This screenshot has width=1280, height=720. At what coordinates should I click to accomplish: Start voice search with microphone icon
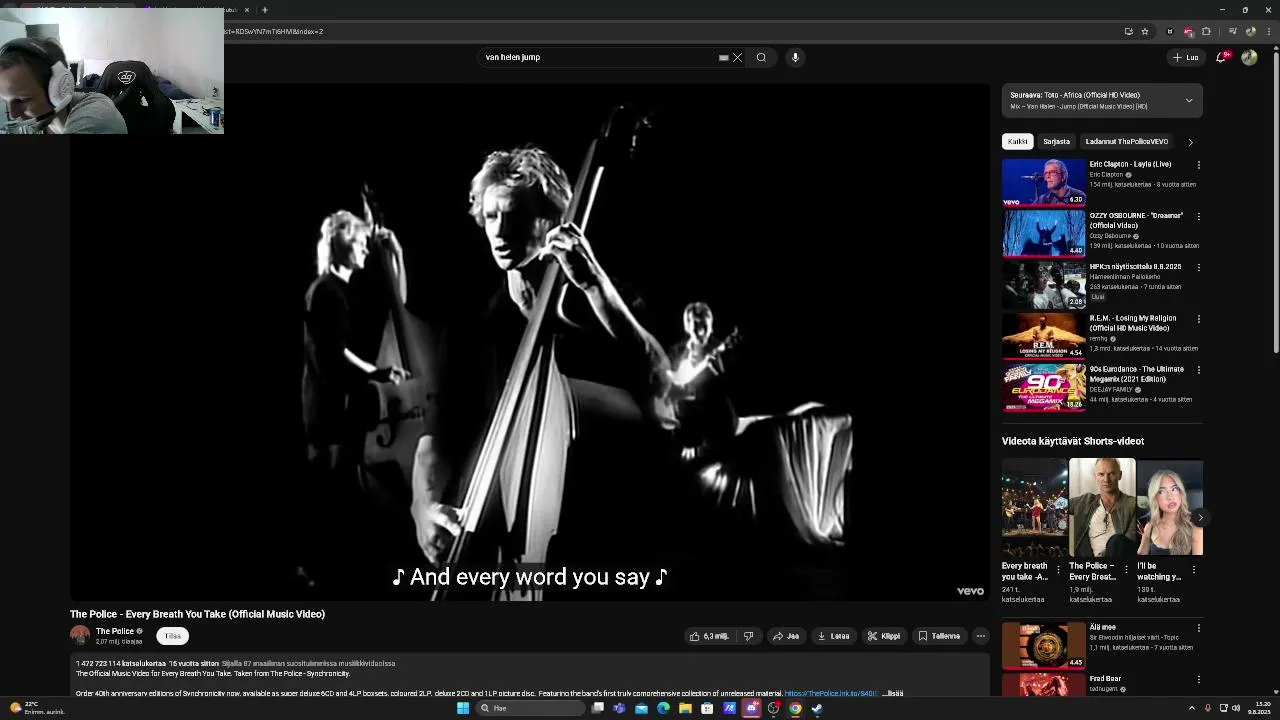click(x=795, y=57)
